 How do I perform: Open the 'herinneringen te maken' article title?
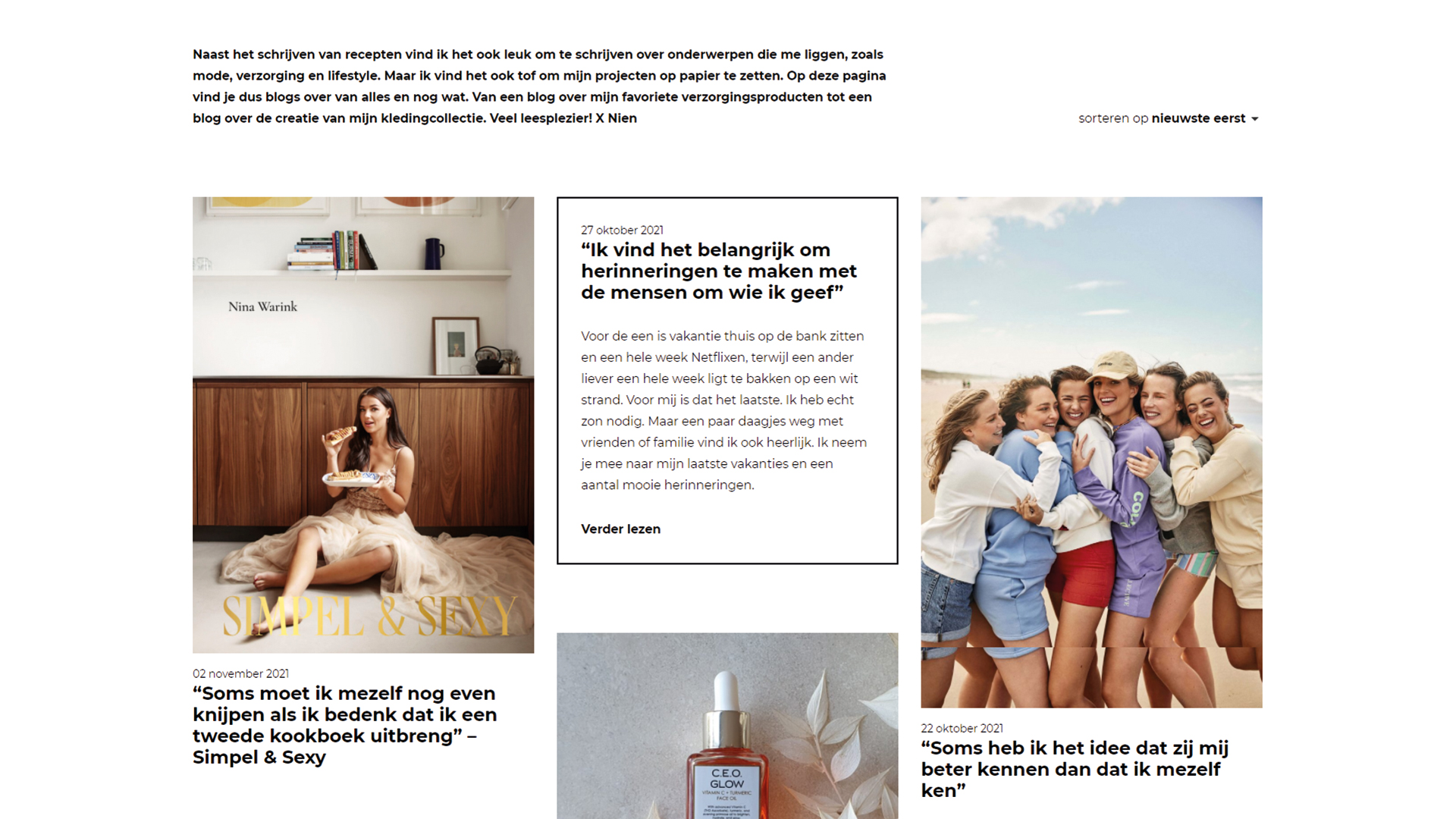click(x=719, y=271)
